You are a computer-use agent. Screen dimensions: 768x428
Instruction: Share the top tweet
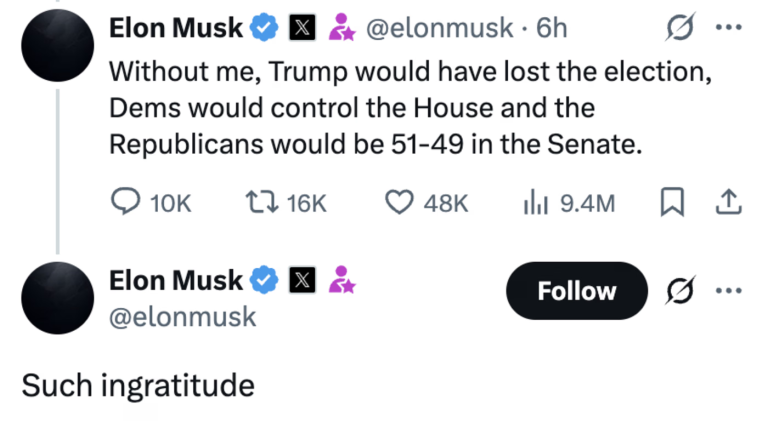pyautogui.click(x=729, y=203)
